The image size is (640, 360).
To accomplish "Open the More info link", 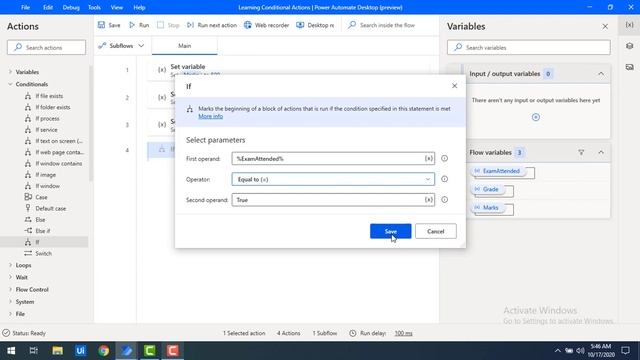I will (x=211, y=116).
